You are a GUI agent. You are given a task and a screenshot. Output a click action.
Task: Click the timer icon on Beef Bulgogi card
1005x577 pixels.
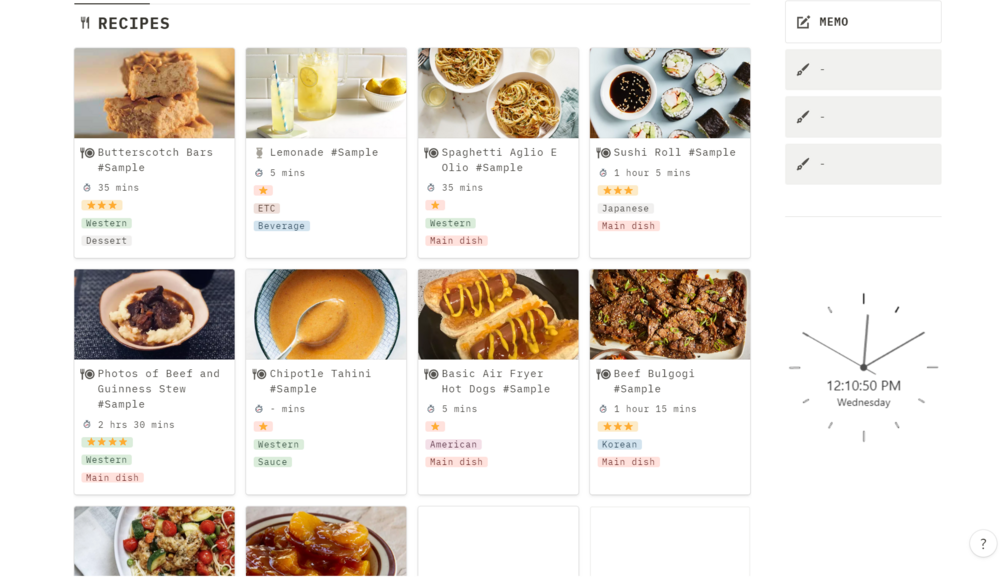pos(603,409)
